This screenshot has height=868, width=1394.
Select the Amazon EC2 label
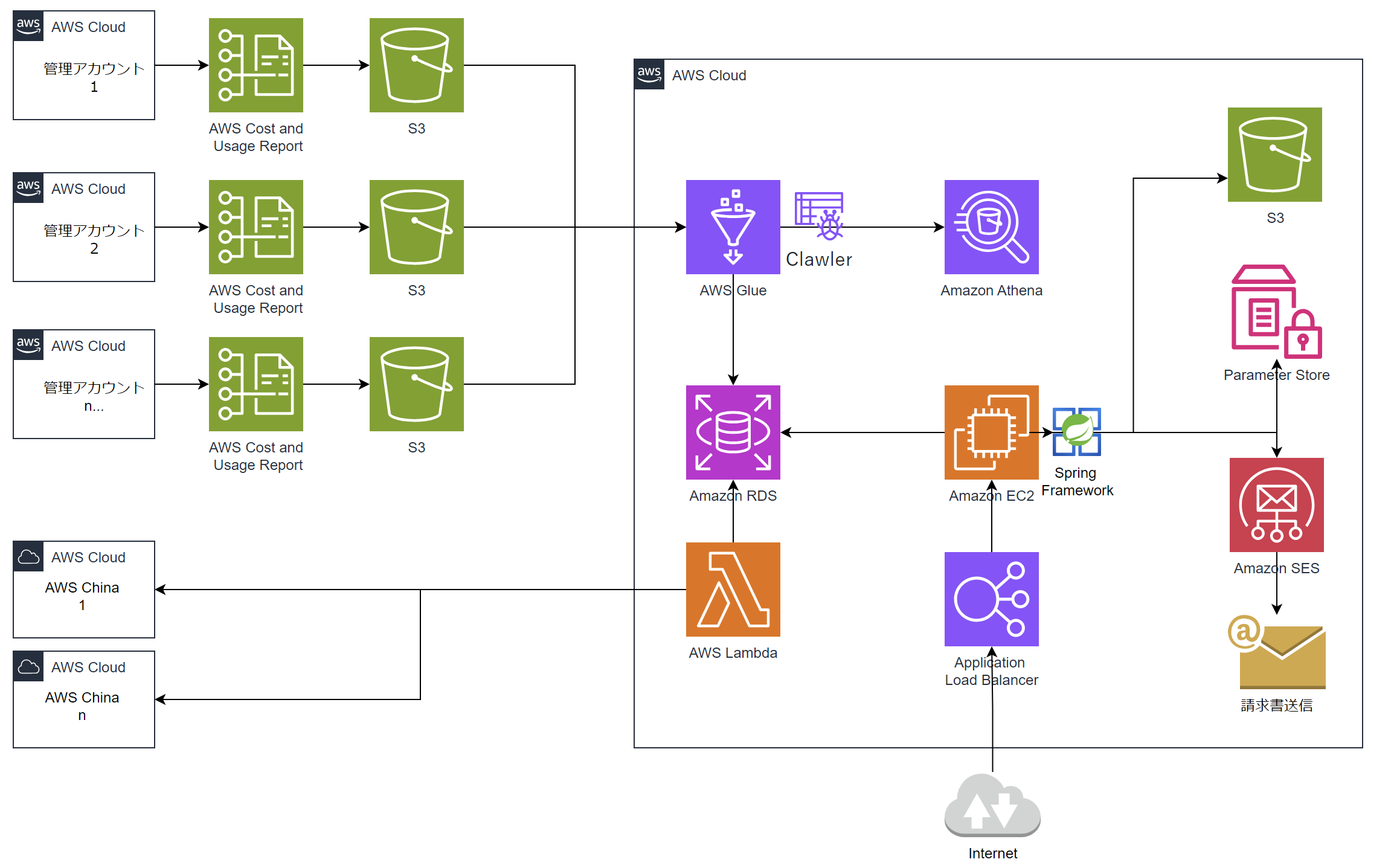991,496
